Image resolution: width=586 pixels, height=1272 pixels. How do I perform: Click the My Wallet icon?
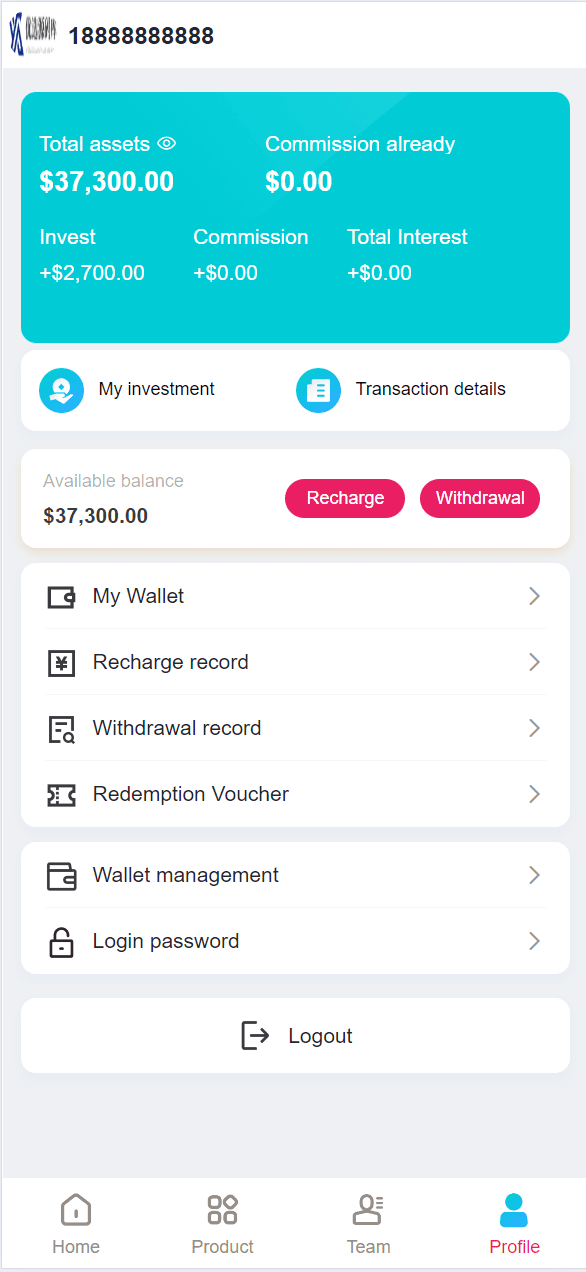point(62,597)
